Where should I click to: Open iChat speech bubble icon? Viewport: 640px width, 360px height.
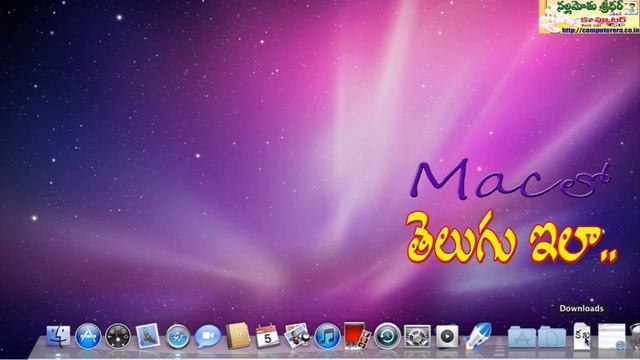coord(208,336)
